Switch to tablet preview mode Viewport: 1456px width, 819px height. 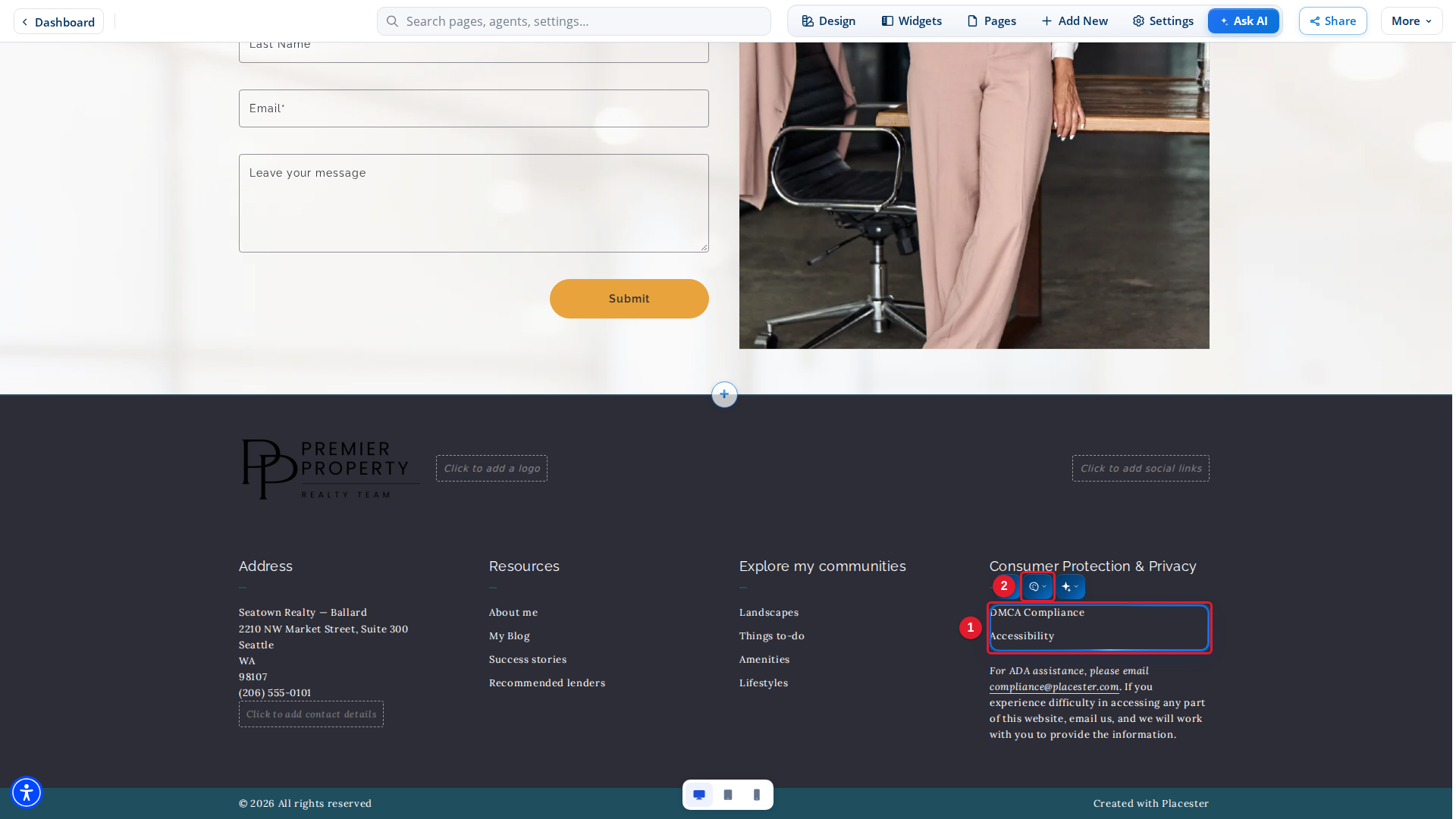tap(728, 795)
